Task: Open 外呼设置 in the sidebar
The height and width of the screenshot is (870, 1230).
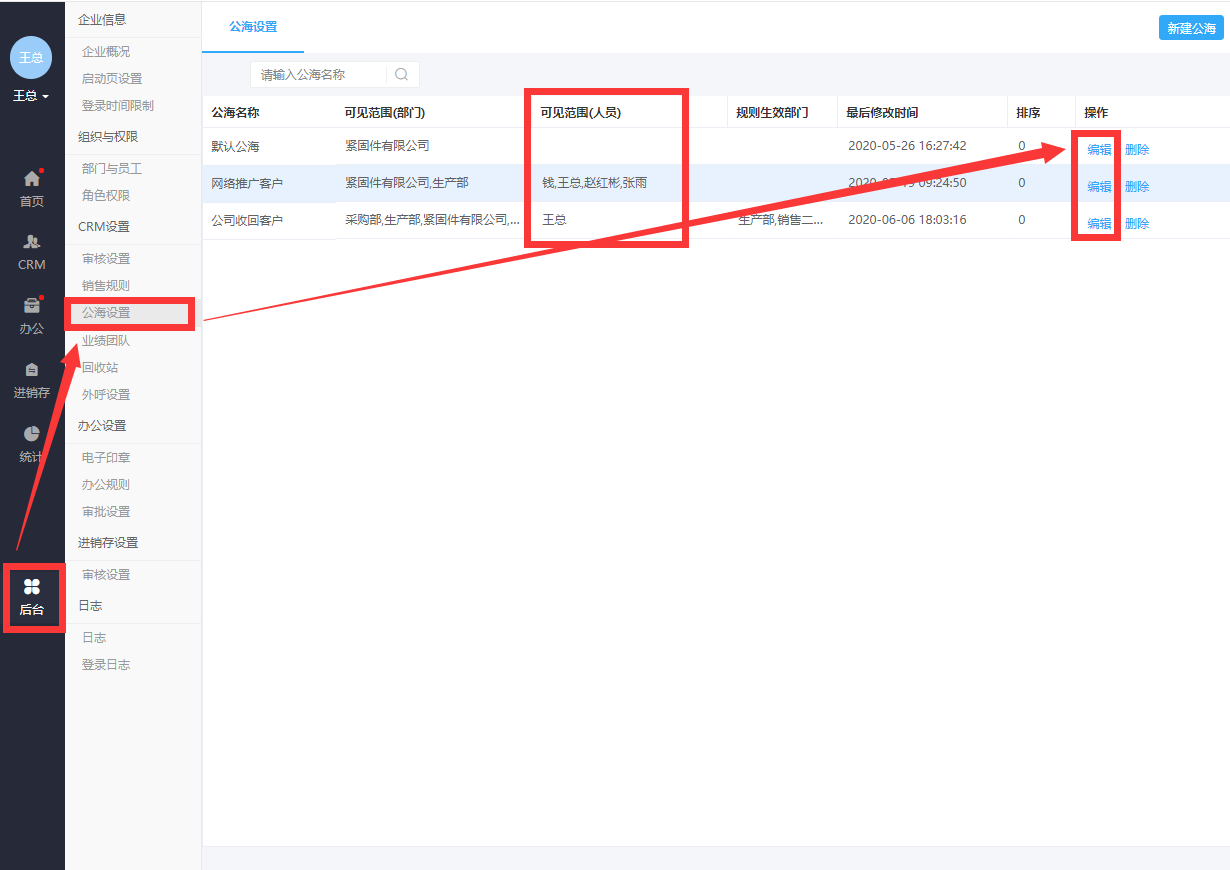Action: (106, 394)
